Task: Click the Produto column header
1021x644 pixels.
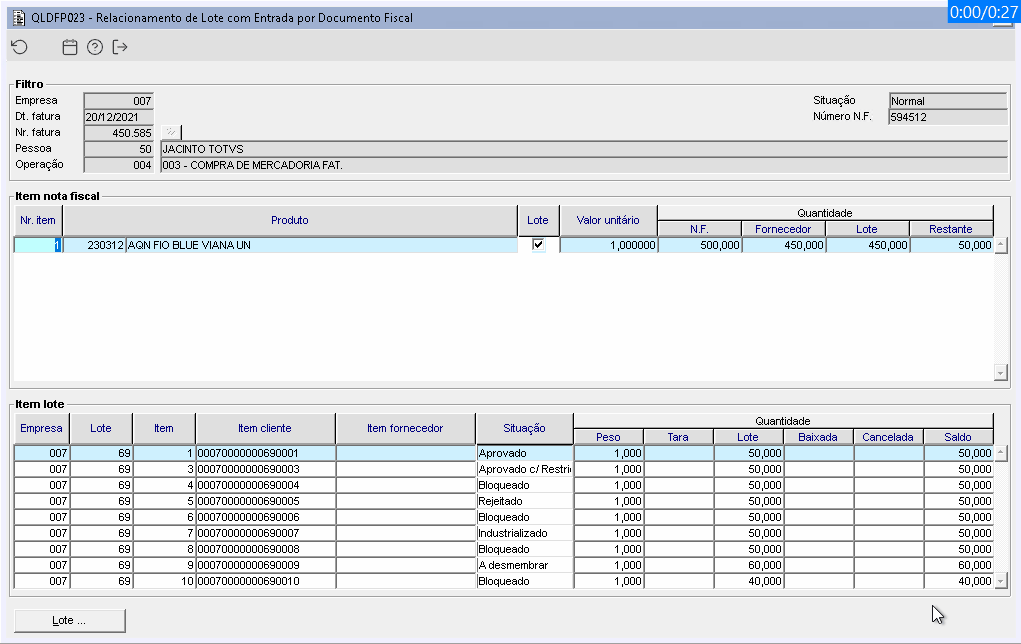Action: (x=289, y=220)
